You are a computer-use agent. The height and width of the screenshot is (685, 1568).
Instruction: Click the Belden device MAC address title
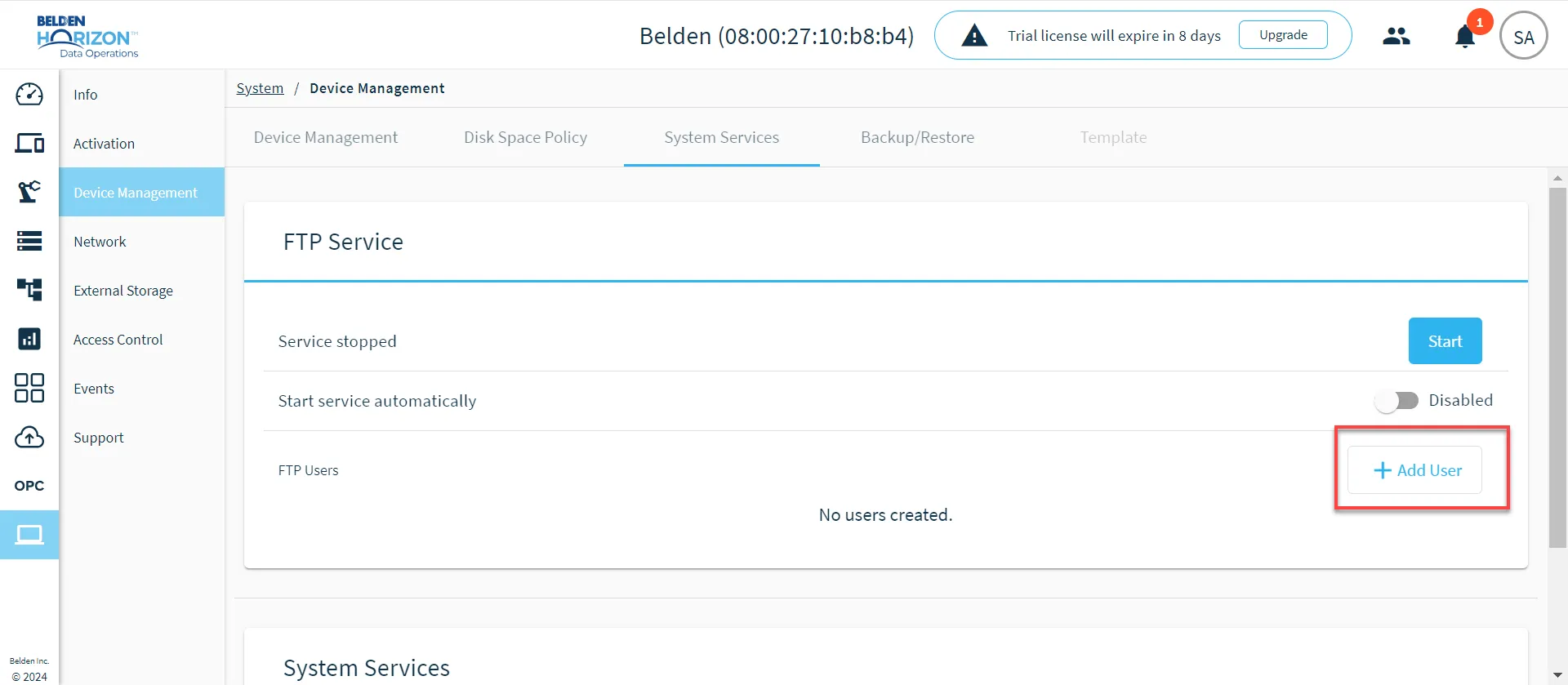pos(777,36)
